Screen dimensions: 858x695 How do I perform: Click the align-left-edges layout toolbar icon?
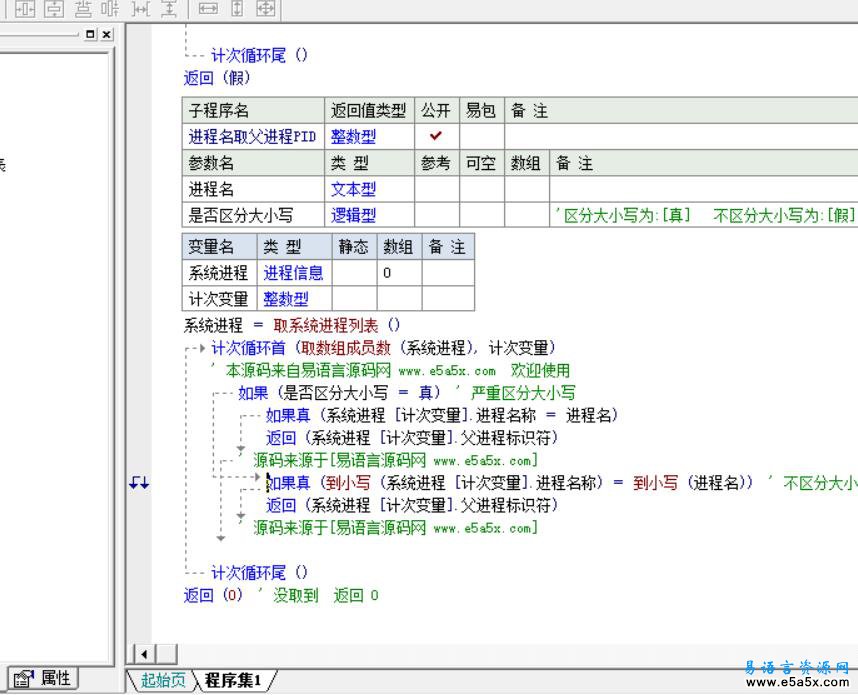pos(24,8)
